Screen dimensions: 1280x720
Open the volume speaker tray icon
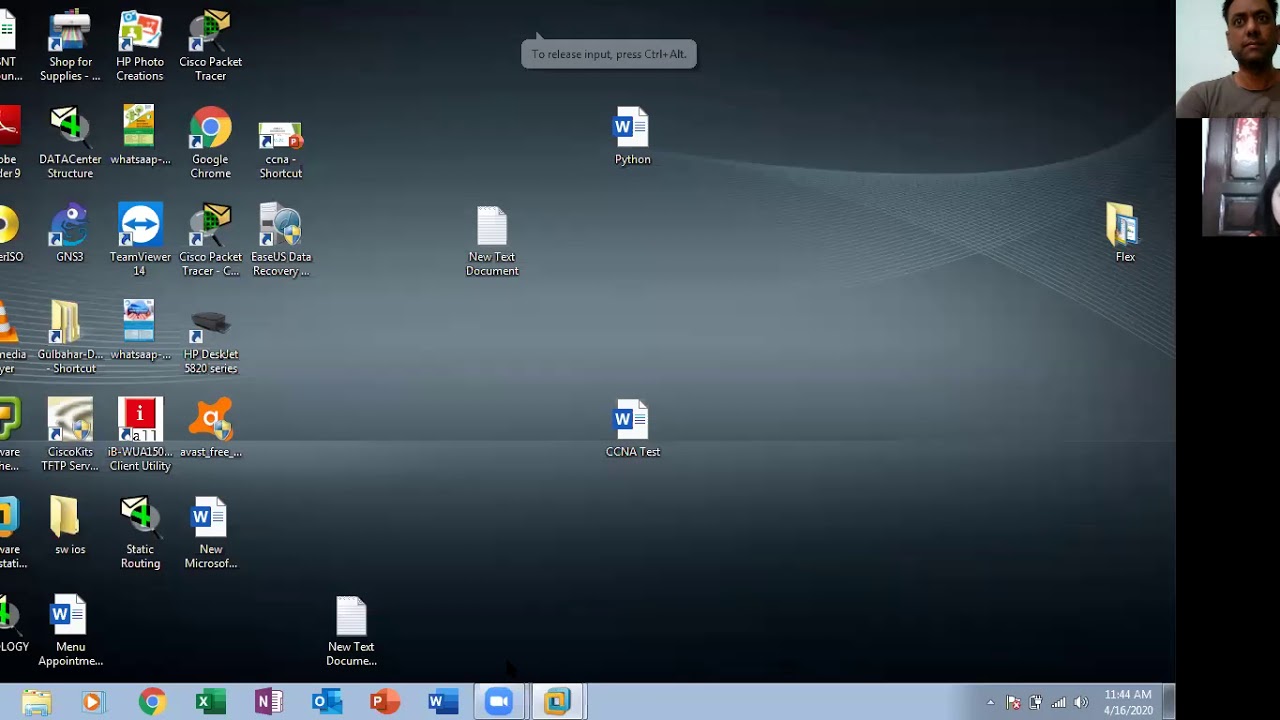(x=1080, y=703)
